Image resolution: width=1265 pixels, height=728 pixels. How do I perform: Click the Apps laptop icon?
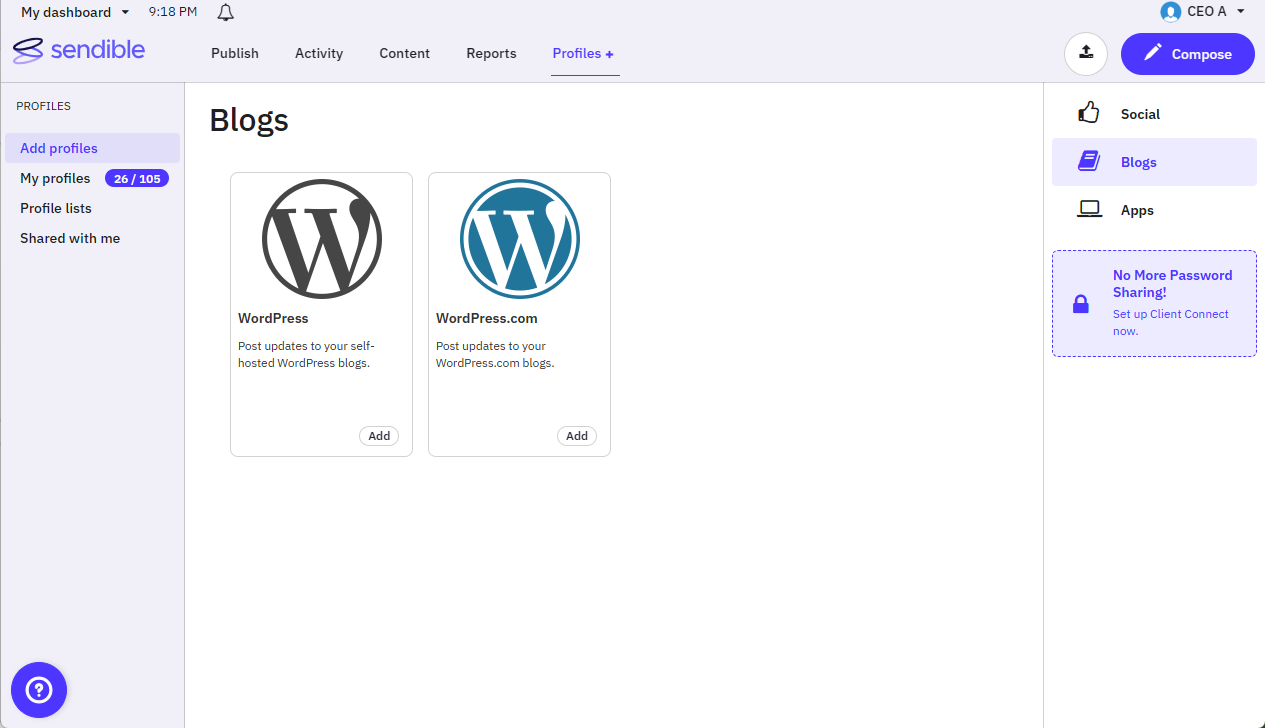click(x=1089, y=210)
